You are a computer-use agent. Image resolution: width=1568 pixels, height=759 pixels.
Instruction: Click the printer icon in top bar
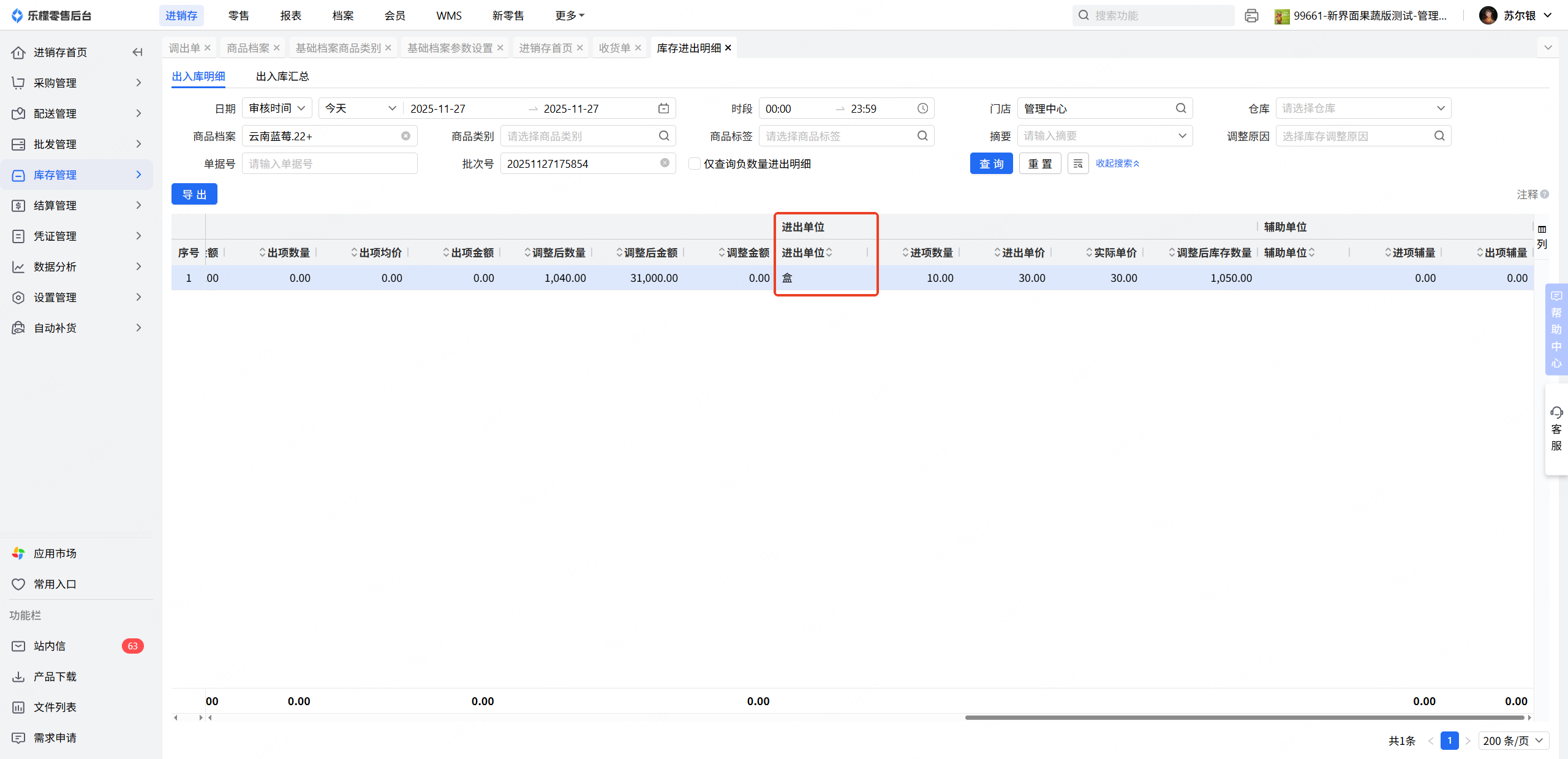click(1251, 16)
